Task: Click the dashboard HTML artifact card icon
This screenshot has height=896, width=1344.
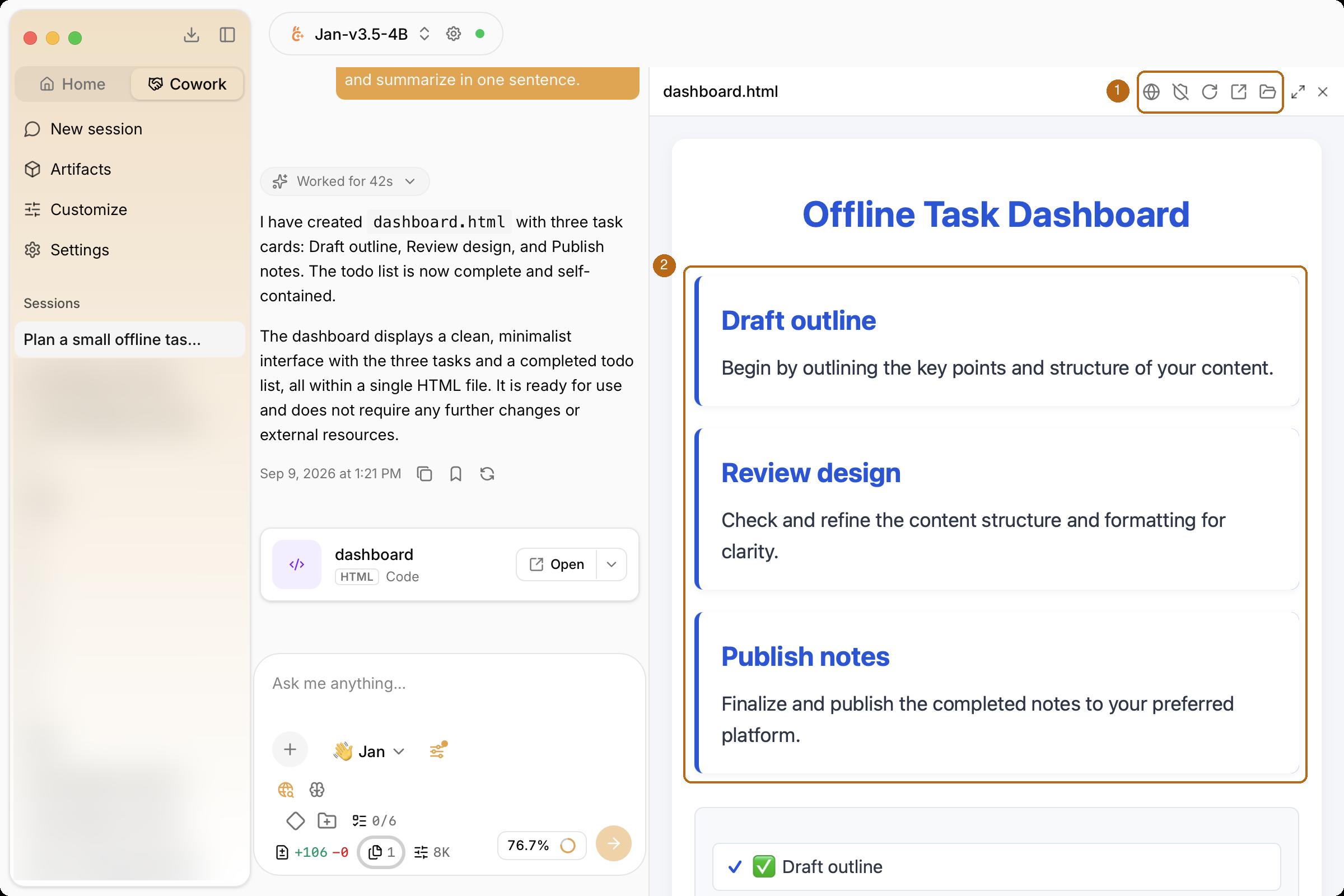Action: click(297, 564)
